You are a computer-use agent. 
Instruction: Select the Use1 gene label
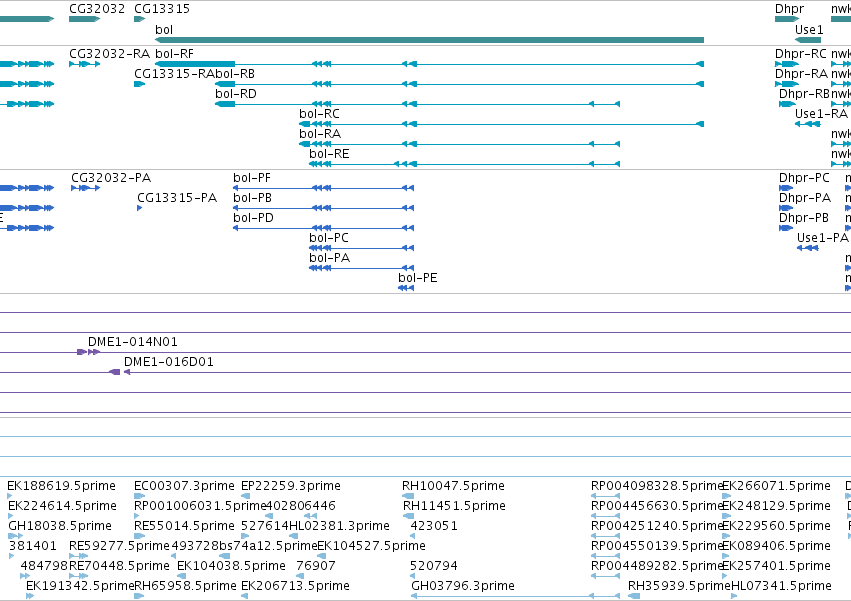809,29
